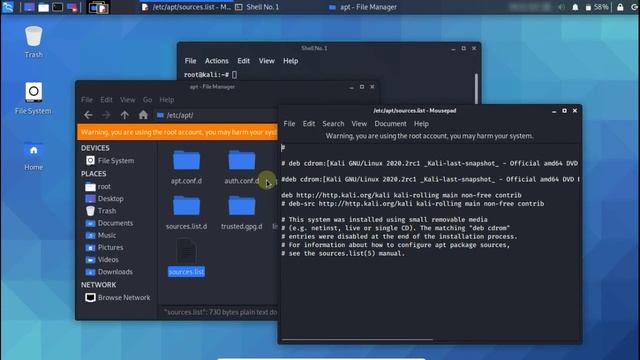Select Desktop in Places sidebar
This screenshot has height=360, width=640.
click(x=104, y=199)
